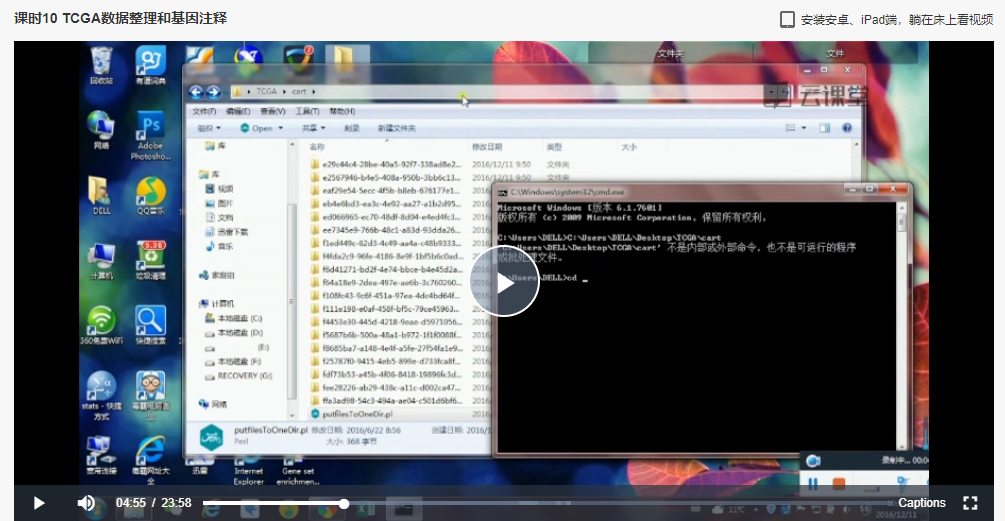This screenshot has width=1005, height=521.
Task: Select 文档 in Explorer navigation pane
Action: 219,217
